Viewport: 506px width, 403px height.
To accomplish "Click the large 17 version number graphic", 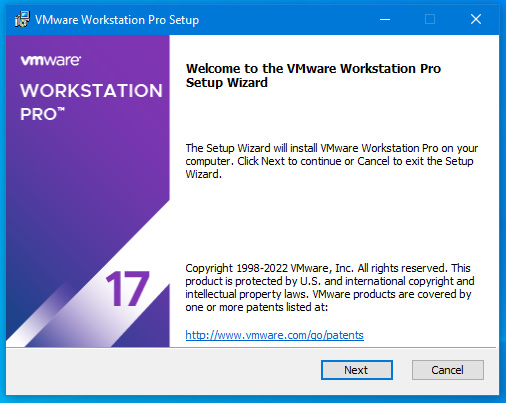I will (x=127, y=289).
